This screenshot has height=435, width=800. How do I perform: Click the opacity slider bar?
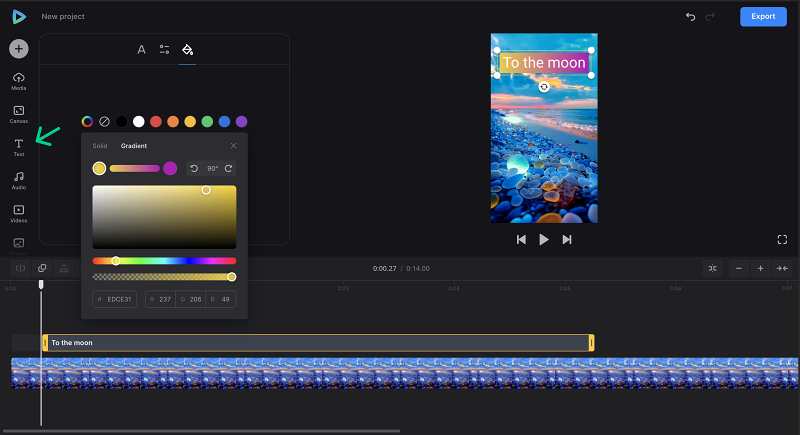[x=164, y=277]
